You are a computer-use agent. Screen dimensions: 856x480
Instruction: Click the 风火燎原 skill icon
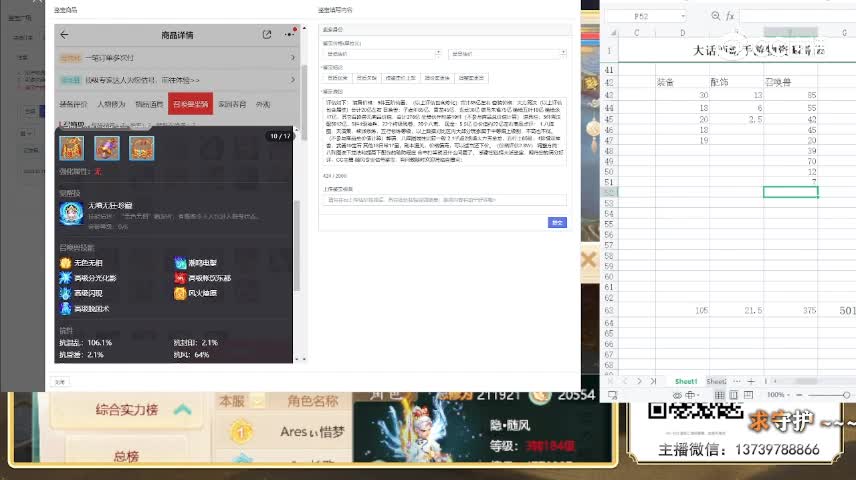180,293
